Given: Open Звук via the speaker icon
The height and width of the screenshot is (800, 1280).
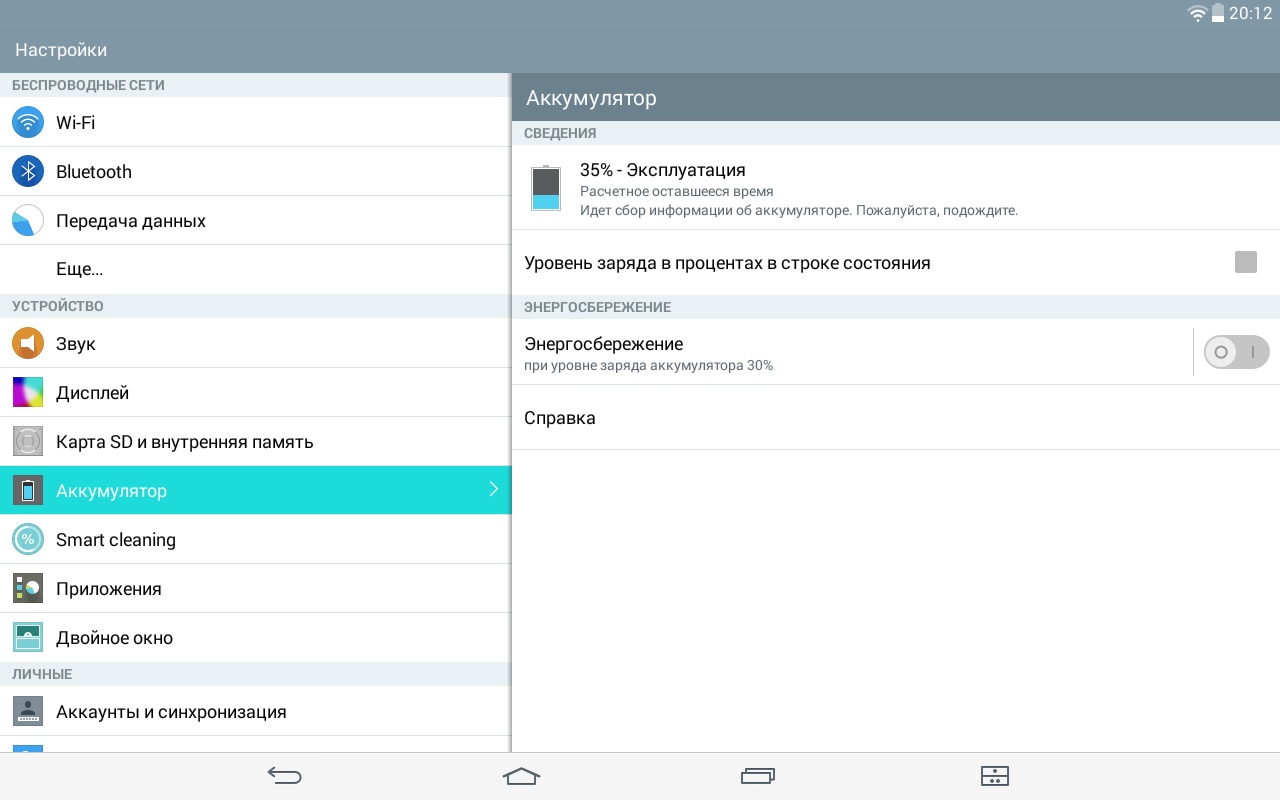Looking at the screenshot, I should (28, 344).
